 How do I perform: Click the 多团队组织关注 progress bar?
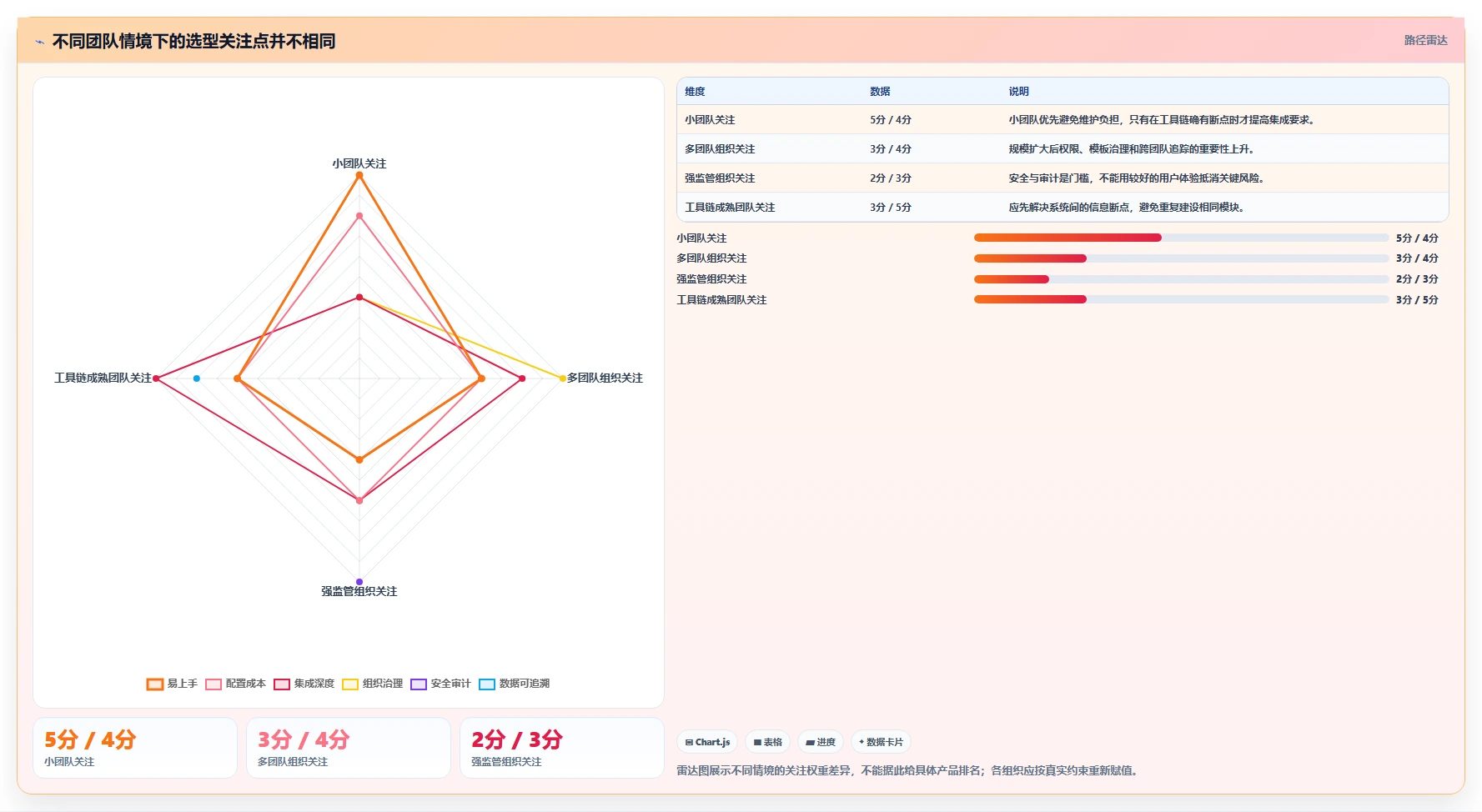(x=1181, y=258)
